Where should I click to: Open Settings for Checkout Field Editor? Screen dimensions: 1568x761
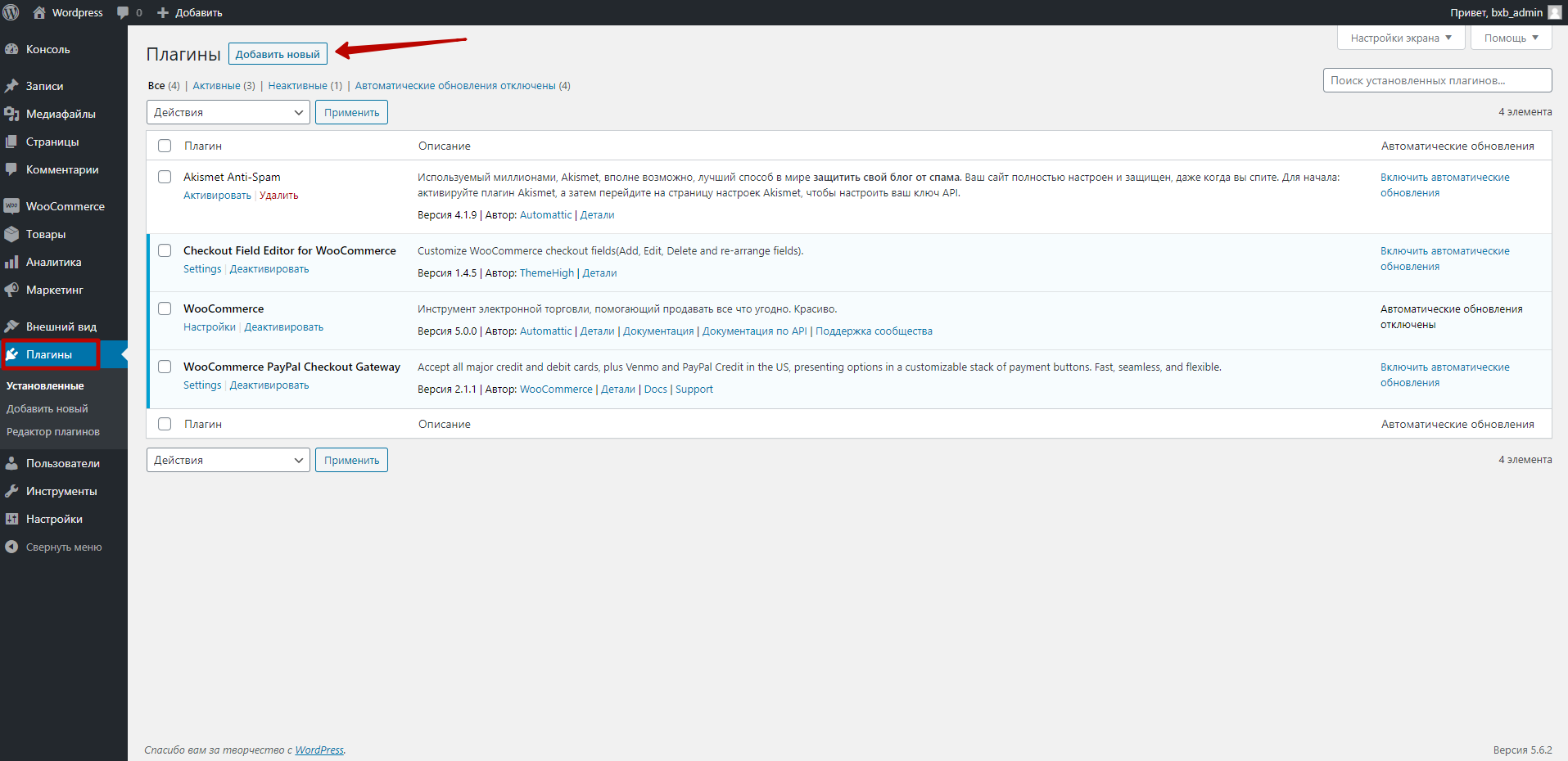click(x=202, y=269)
